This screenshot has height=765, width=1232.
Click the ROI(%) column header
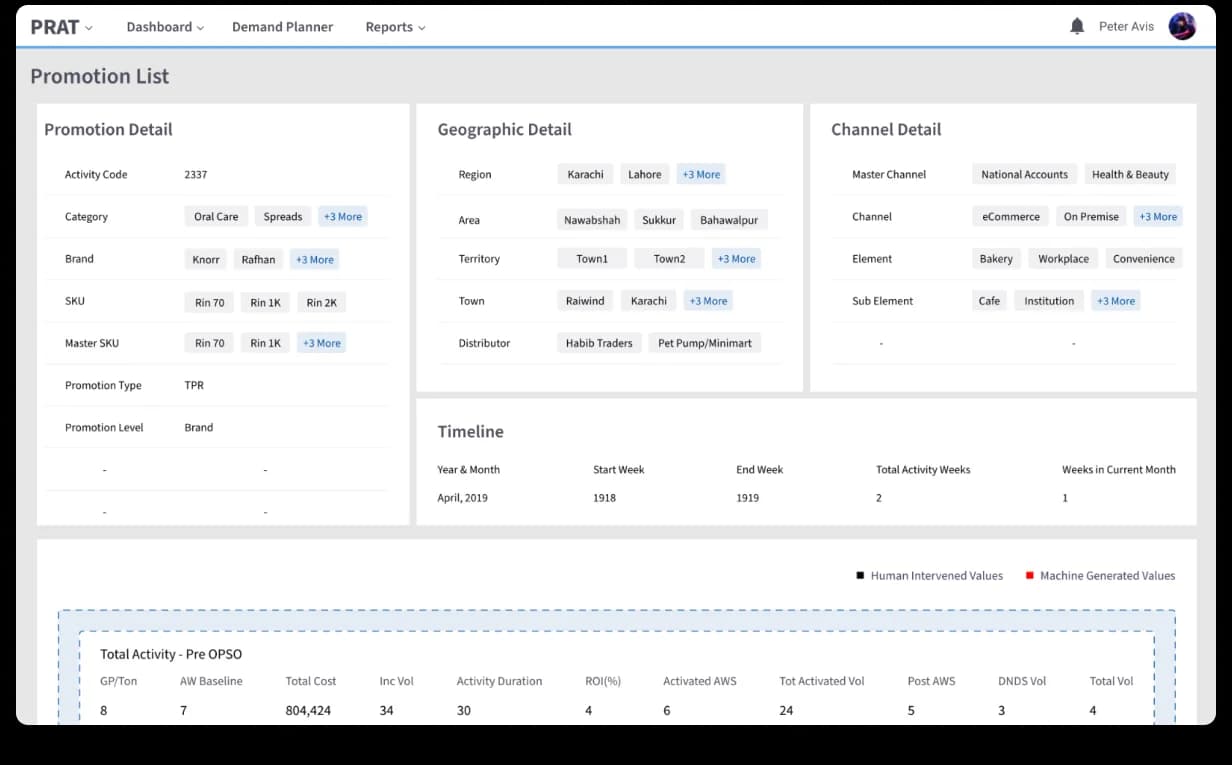603,682
